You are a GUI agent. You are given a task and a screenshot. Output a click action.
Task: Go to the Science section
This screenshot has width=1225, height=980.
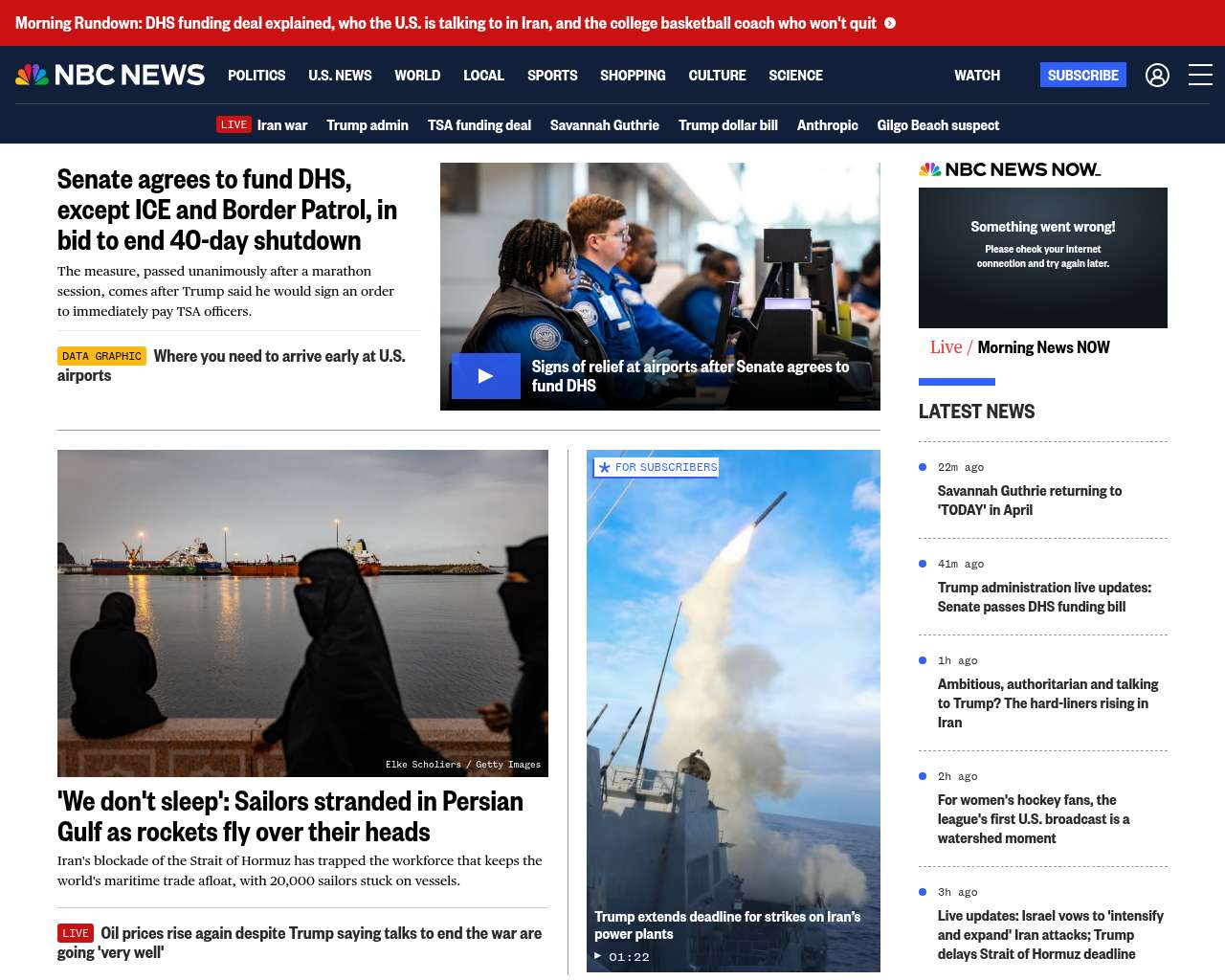(795, 75)
